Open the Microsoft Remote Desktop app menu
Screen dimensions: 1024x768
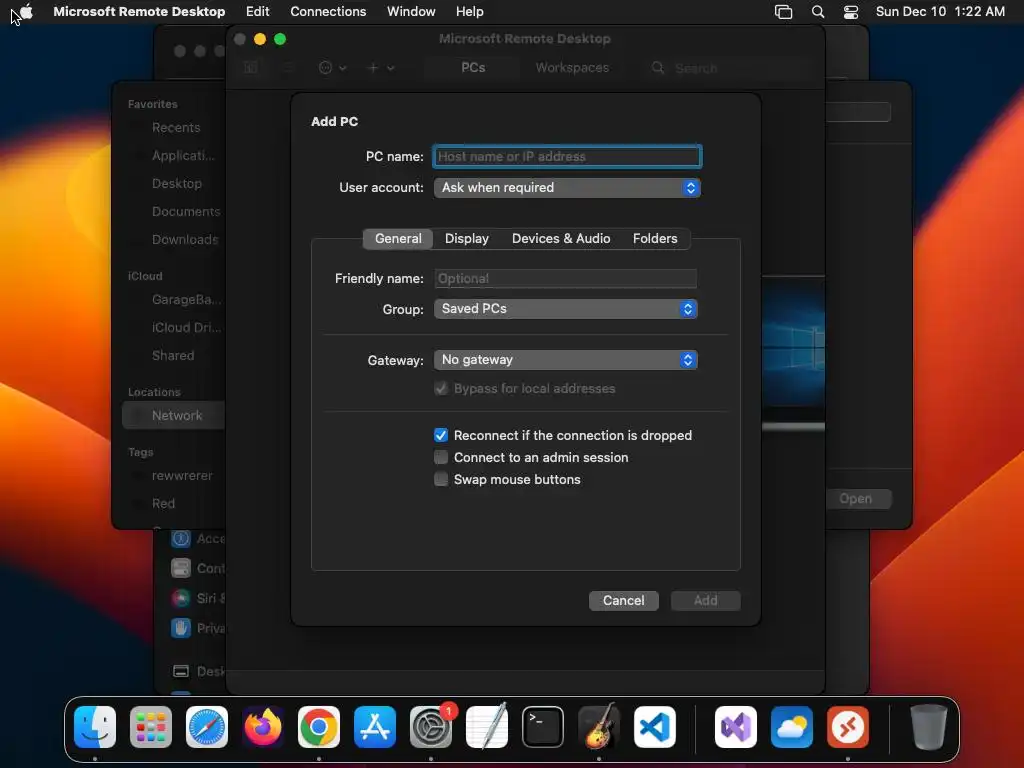tap(139, 11)
